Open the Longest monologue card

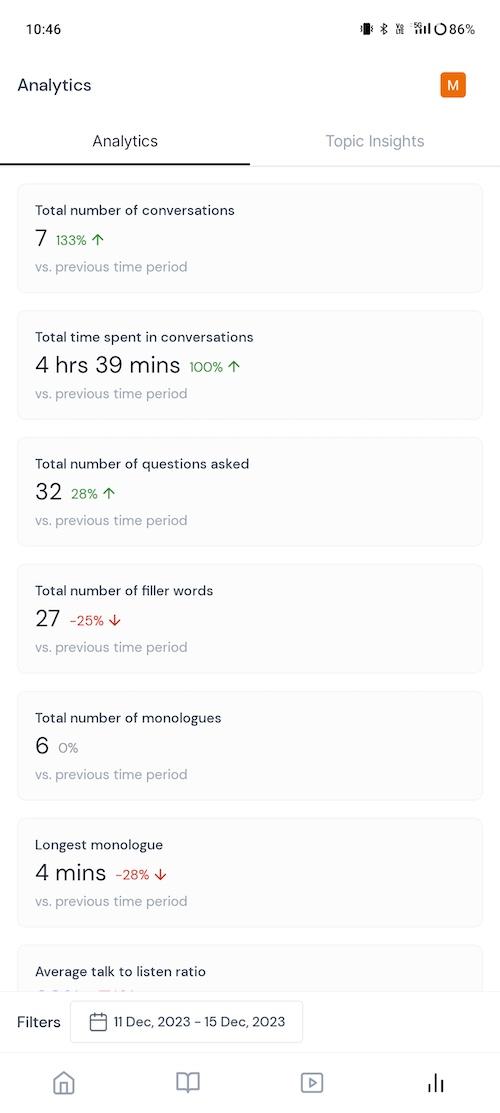[x=250, y=873]
